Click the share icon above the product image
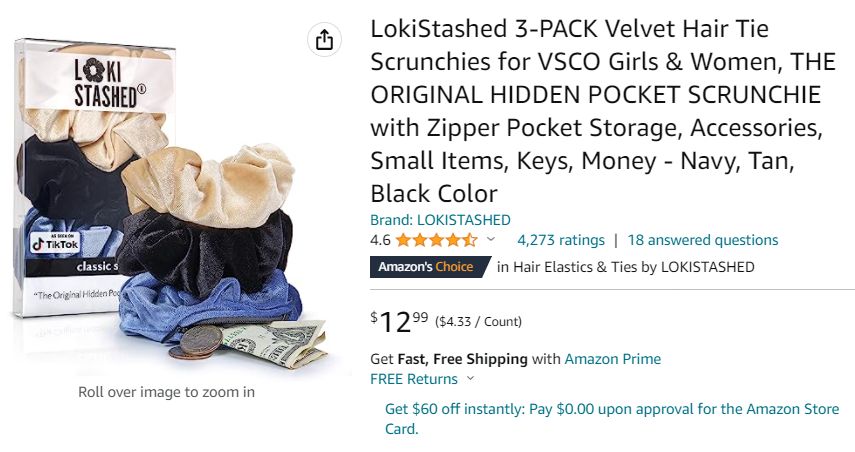The width and height of the screenshot is (855, 452). [x=323, y=40]
